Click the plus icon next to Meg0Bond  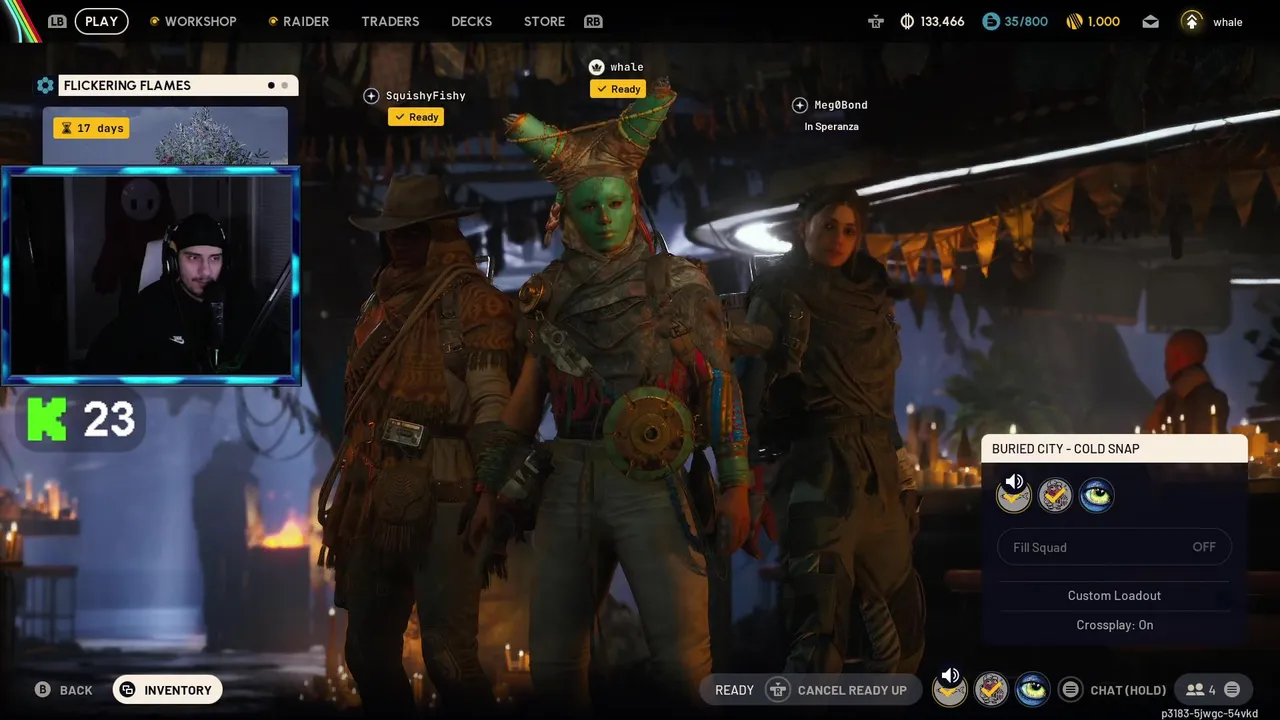(x=800, y=105)
